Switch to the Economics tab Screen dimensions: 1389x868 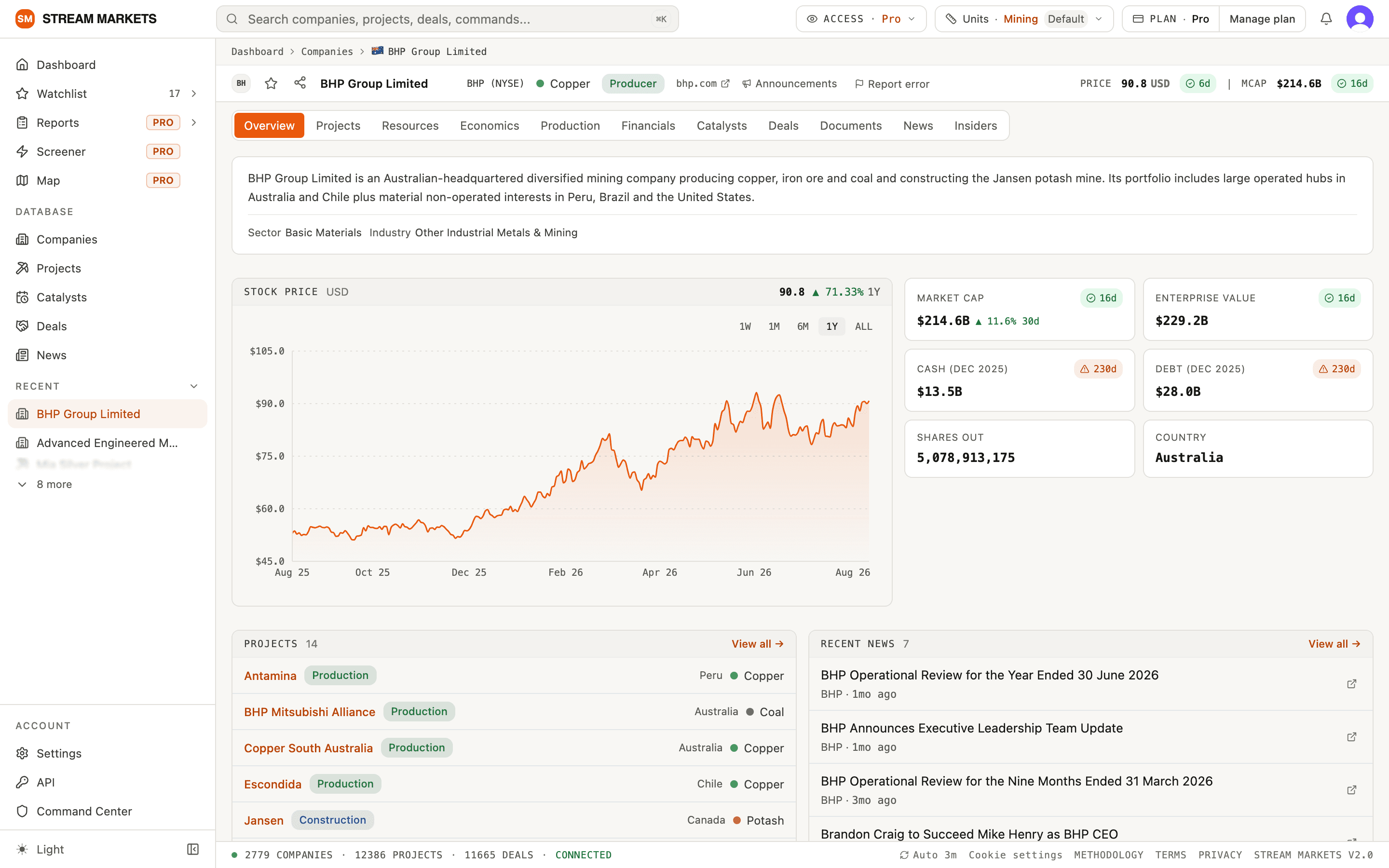[x=489, y=126]
